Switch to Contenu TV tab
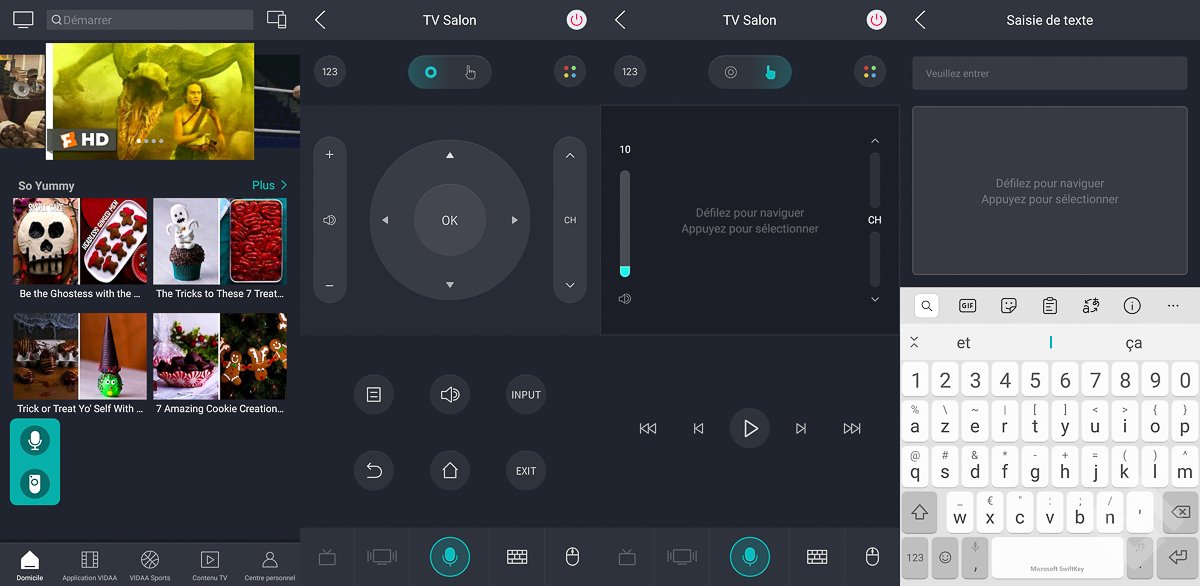The image size is (1200, 586). click(x=210, y=565)
